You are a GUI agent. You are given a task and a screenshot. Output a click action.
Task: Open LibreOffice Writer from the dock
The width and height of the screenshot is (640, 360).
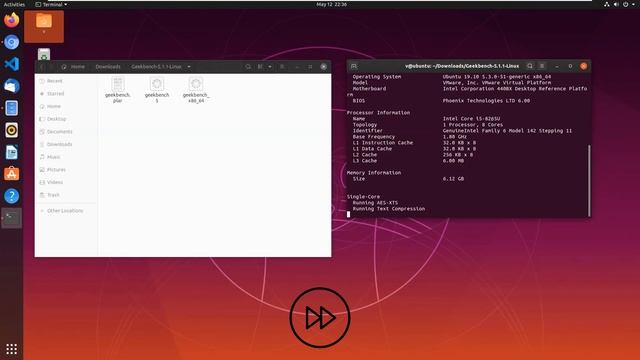coord(11,152)
